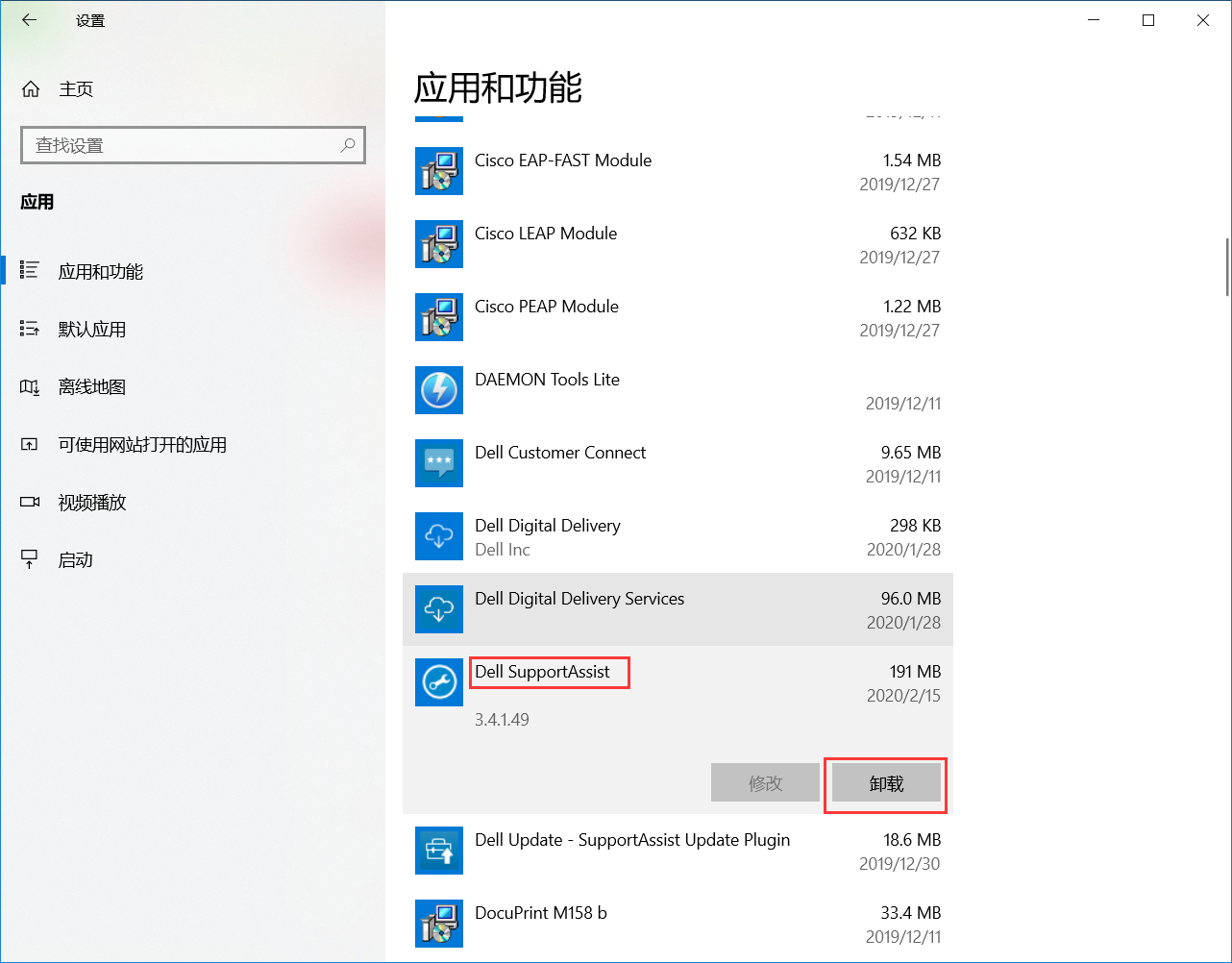This screenshot has height=963, width=1232.
Task: Click the Dell Digital Delivery Services cloud icon
Action: pyautogui.click(x=439, y=609)
